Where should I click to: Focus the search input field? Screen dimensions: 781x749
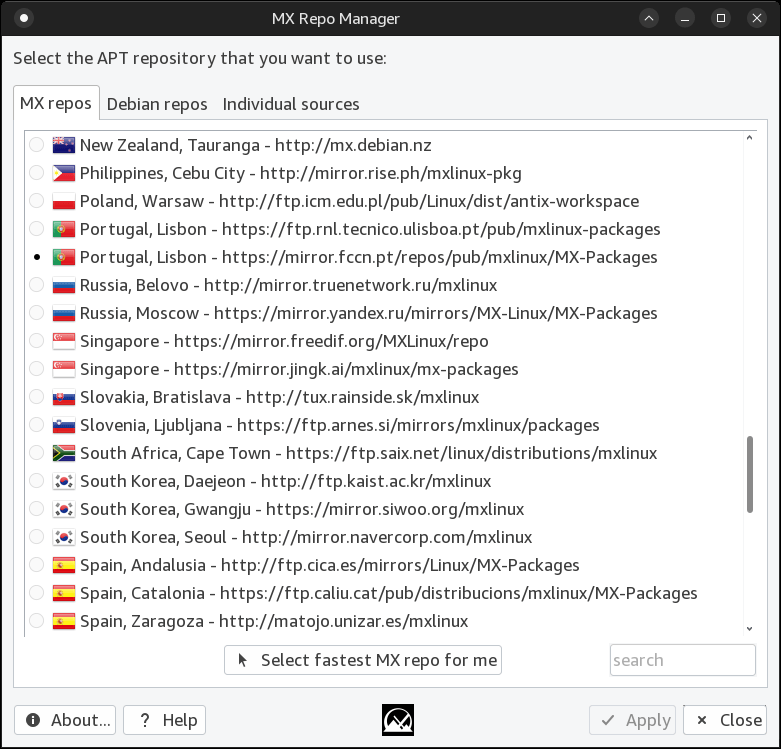pos(682,660)
